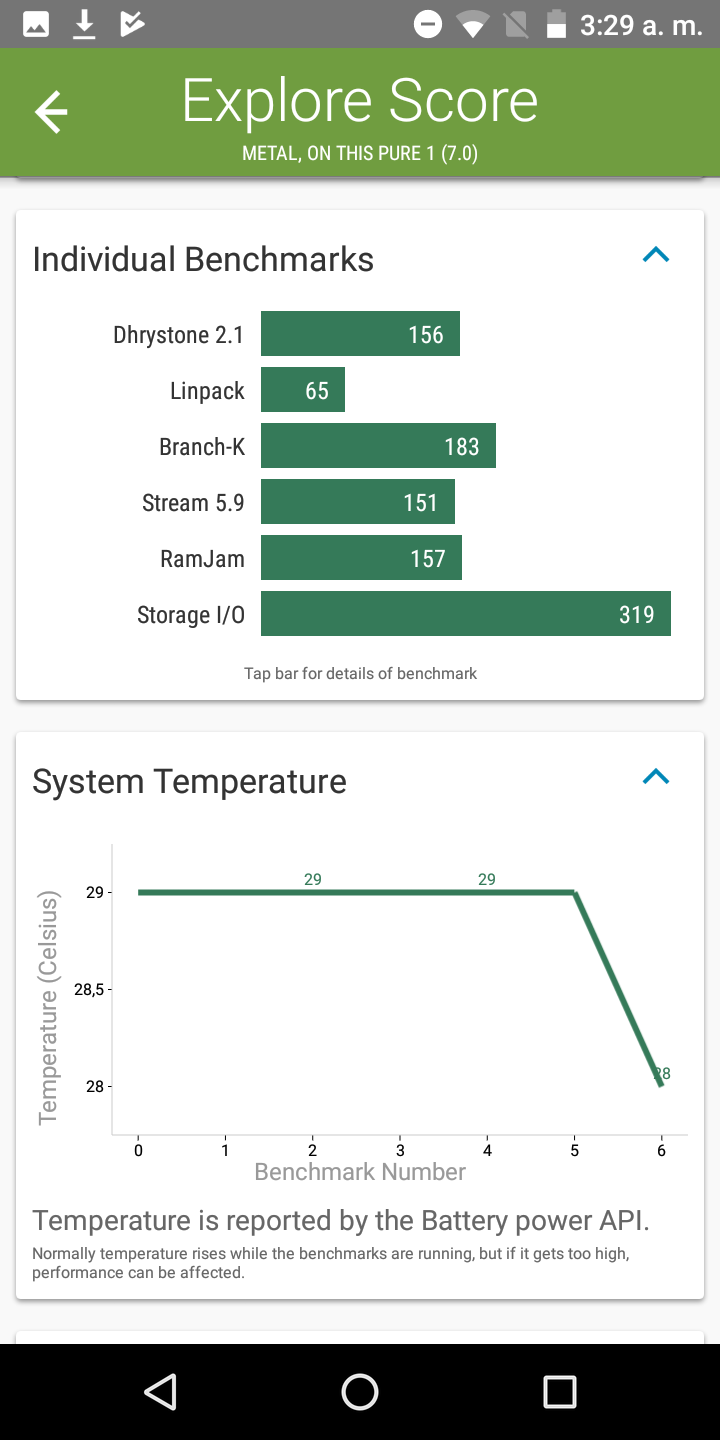
Task: Tap the image notification icon
Action: (x=36, y=24)
